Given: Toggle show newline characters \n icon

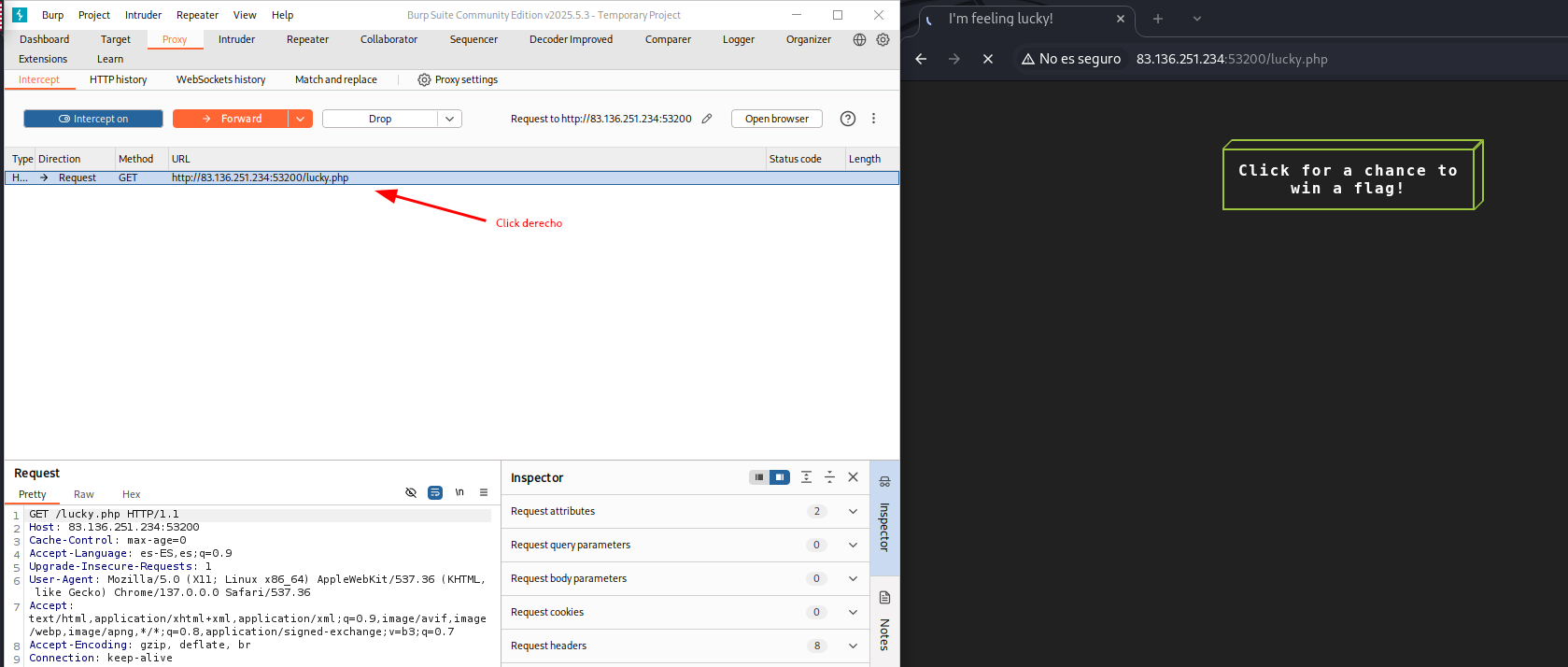Looking at the screenshot, I should tap(459, 492).
